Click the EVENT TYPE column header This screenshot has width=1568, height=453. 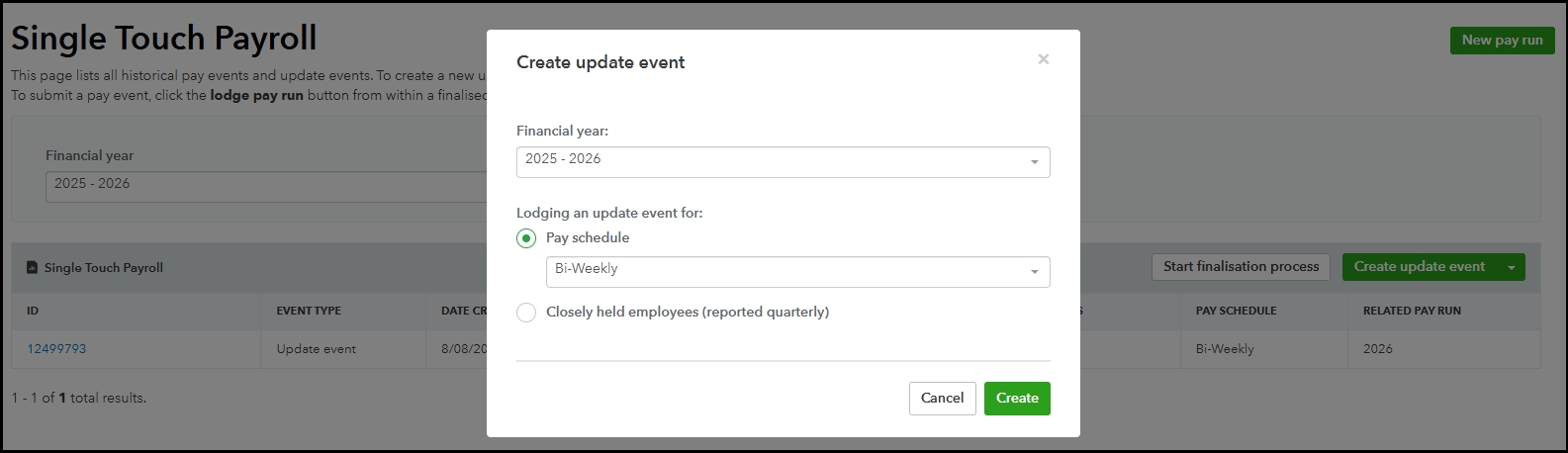click(309, 311)
